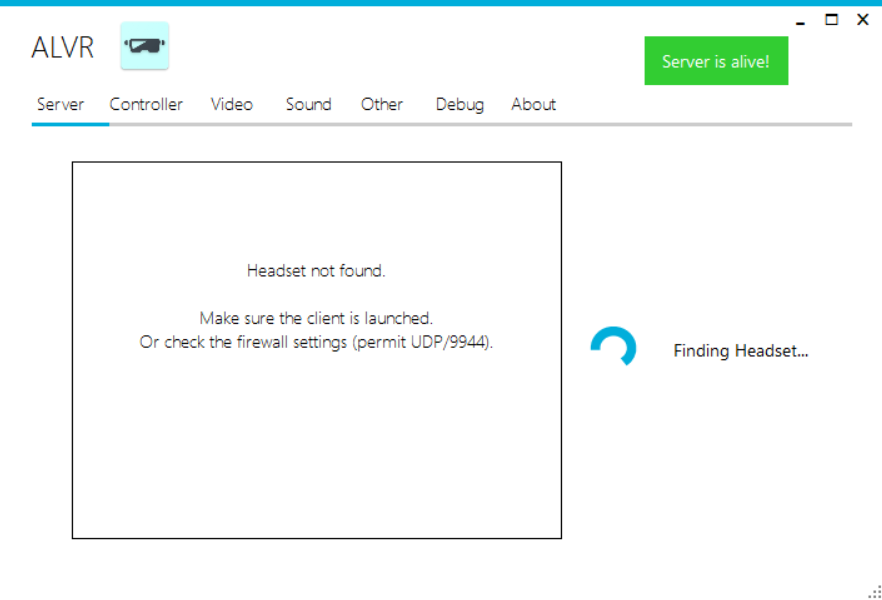Screen dimensions: 882x600
Task: Open the Debug tab
Action: pos(460,105)
